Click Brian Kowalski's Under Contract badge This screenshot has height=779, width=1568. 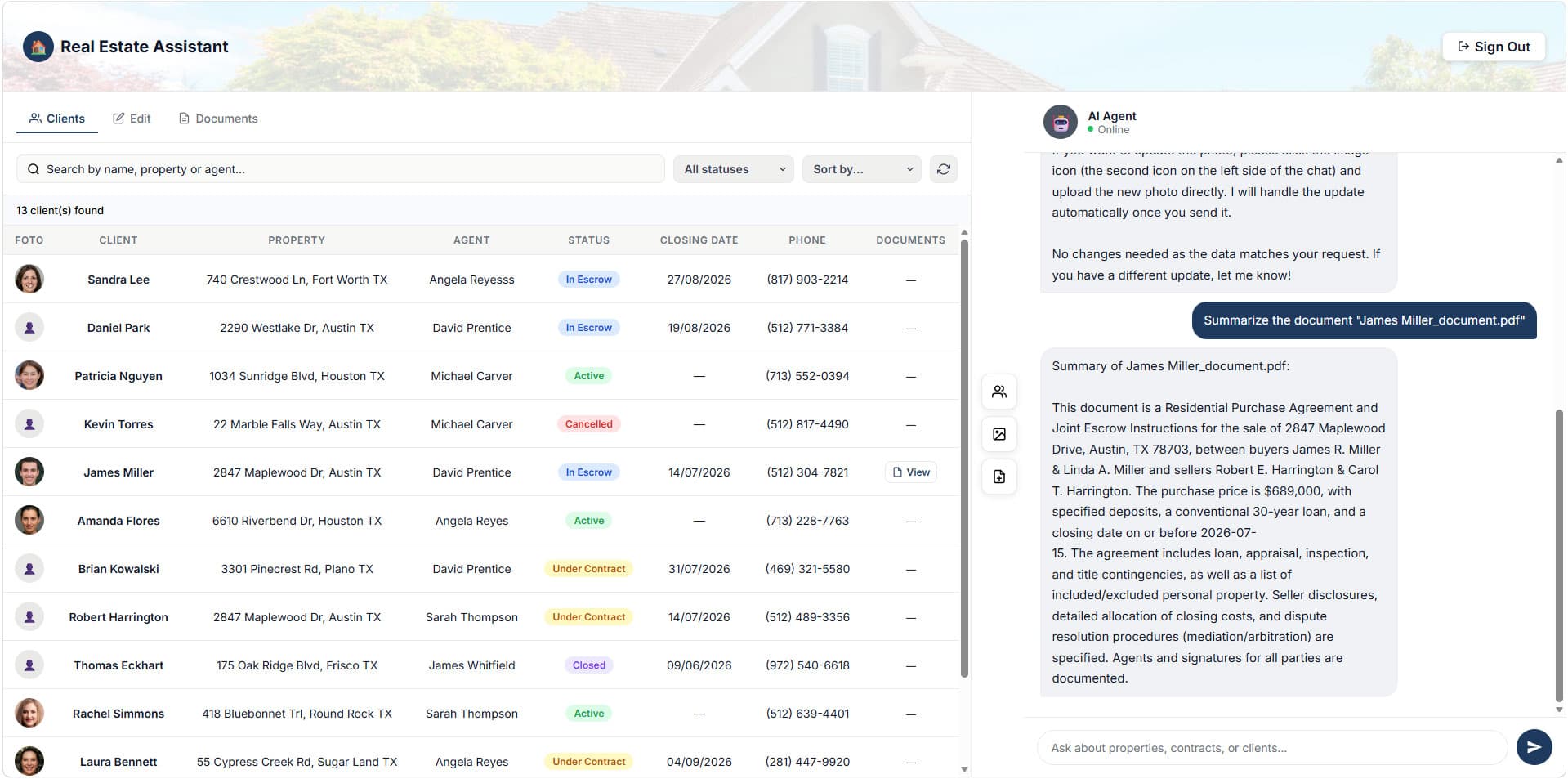point(588,569)
